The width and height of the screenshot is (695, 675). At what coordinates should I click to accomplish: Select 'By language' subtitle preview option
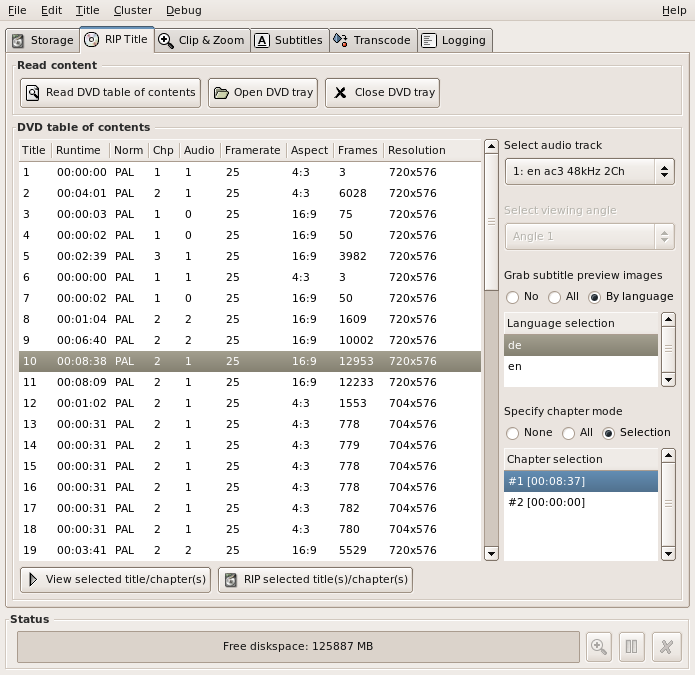594,297
